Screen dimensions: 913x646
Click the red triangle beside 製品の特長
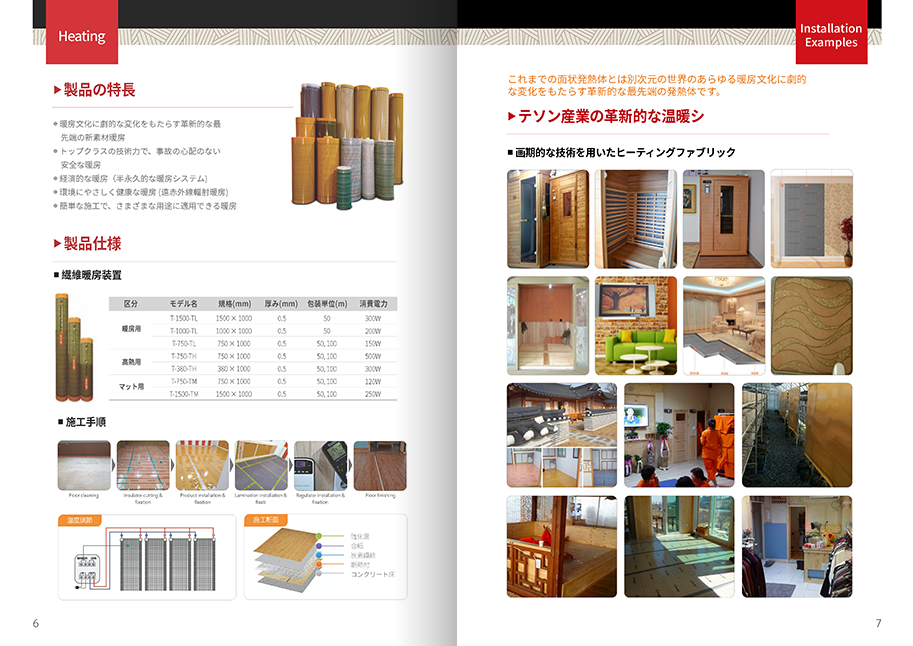[x=57, y=90]
